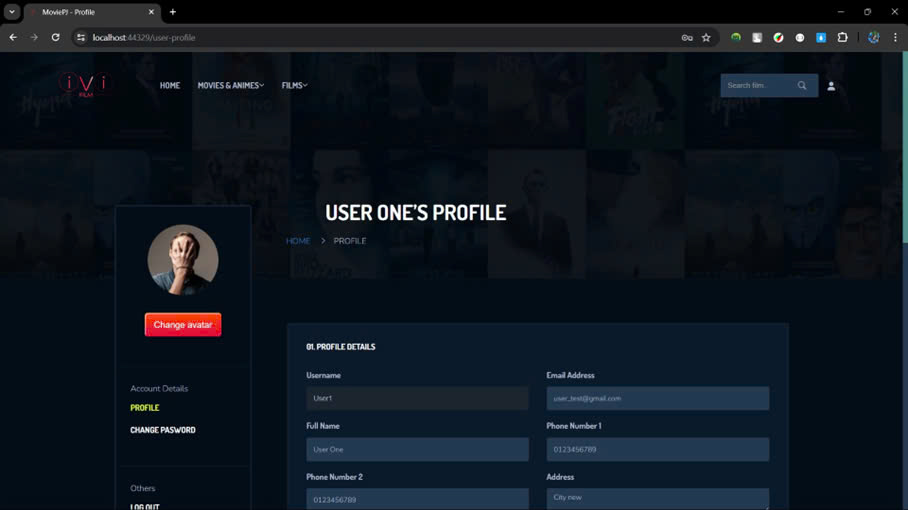This screenshot has height=510, width=908.
Task: Open the green extension icon
Action: pos(735,38)
